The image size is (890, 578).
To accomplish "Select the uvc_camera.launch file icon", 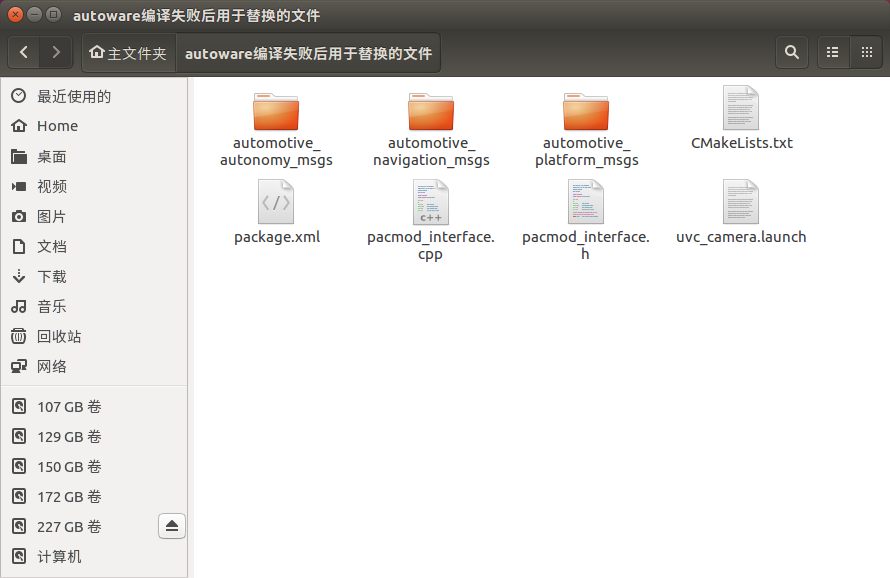I will coord(741,202).
